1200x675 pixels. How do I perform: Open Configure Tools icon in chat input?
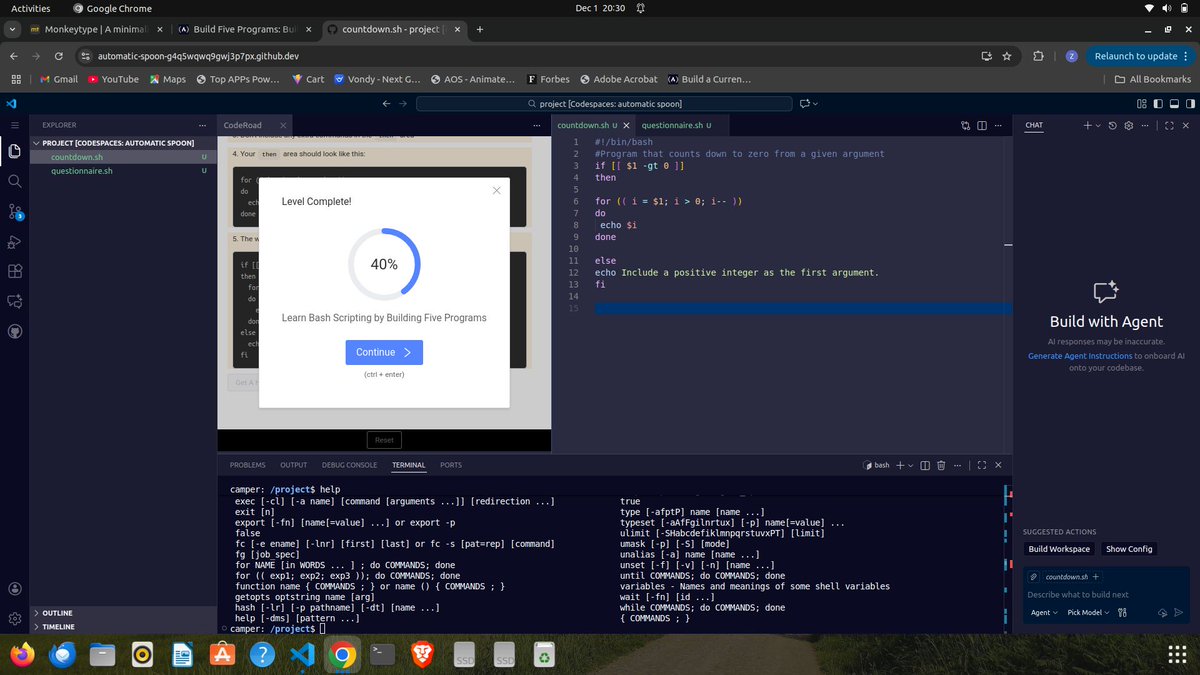pyautogui.click(x=1123, y=612)
